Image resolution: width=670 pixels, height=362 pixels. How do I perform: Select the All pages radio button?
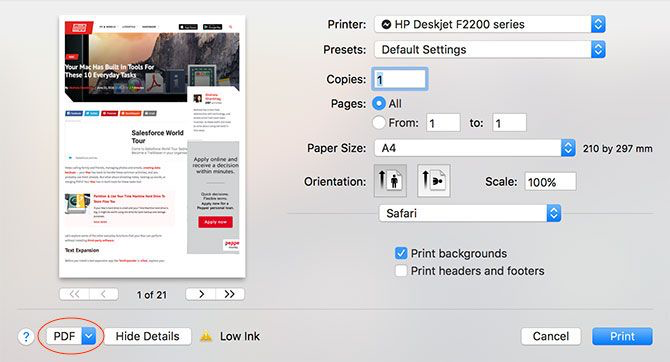(379, 103)
